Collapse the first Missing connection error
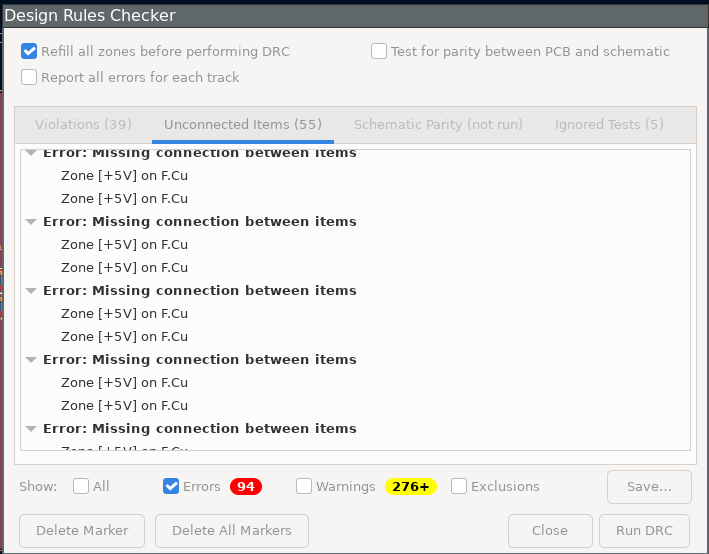The height and width of the screenshot is (554, 709). click(x=32, y=154)
